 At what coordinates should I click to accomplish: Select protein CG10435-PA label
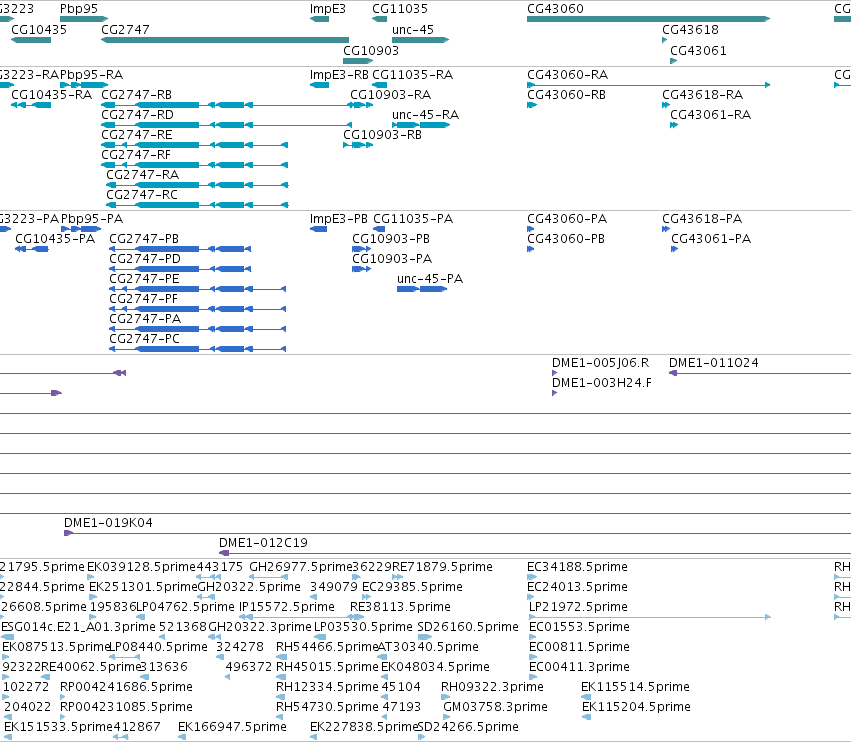tap(55, 239)
